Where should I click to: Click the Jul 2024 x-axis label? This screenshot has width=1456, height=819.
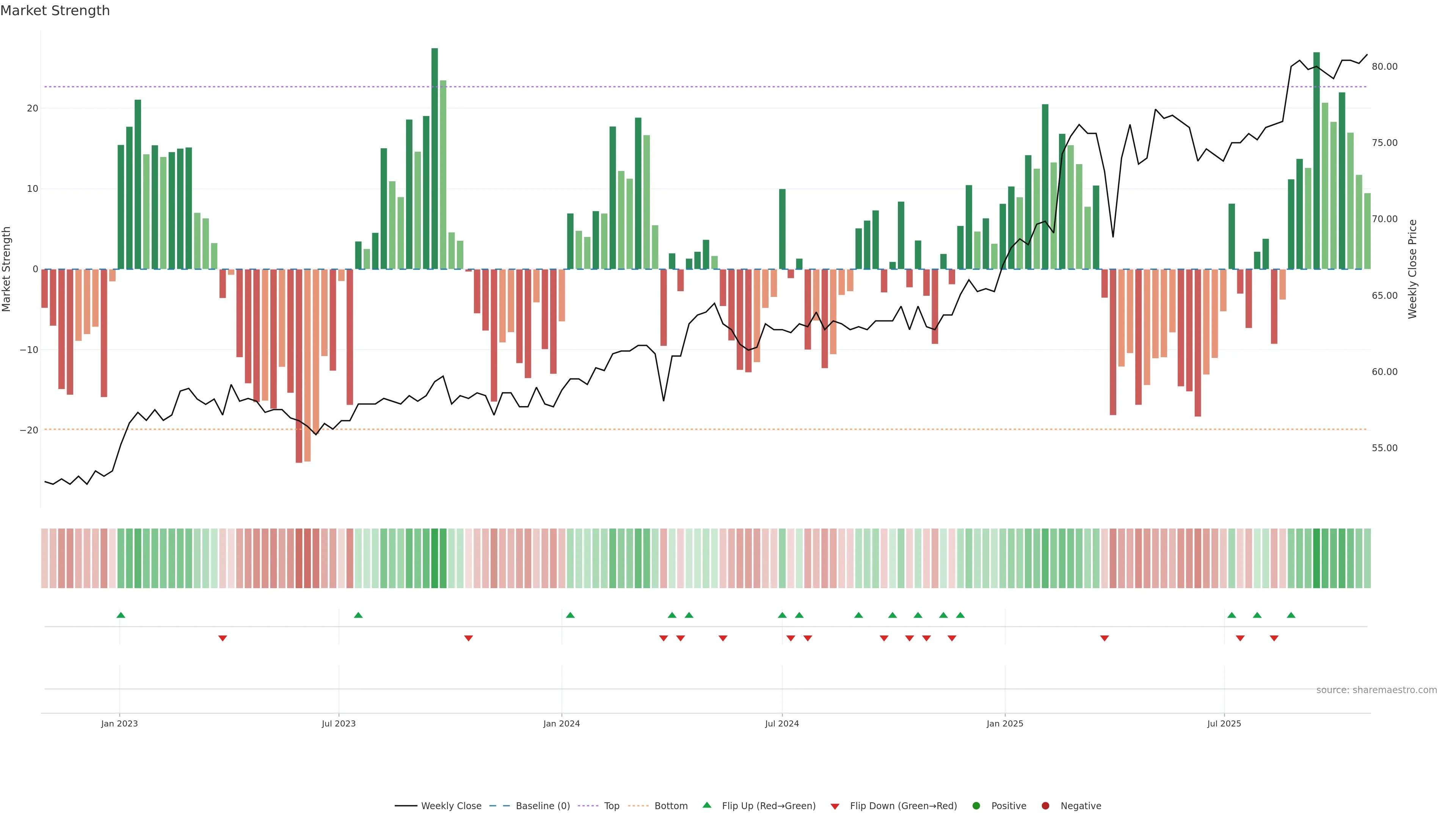(x=782, y=723)
